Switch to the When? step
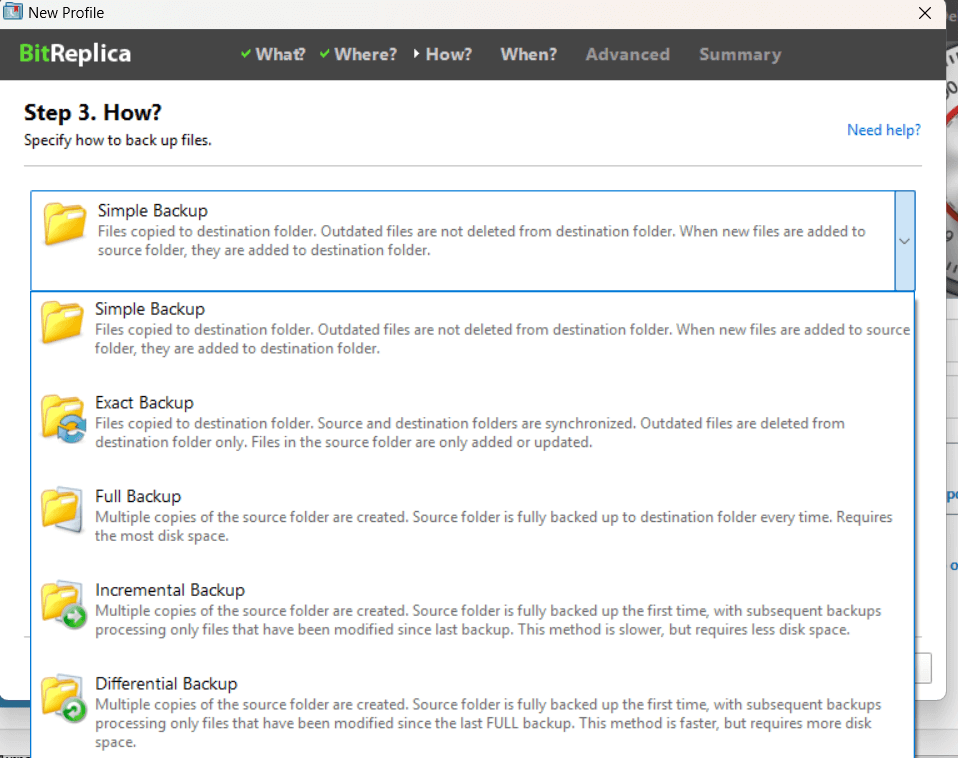The image size is (958, 758). point(528,54)
